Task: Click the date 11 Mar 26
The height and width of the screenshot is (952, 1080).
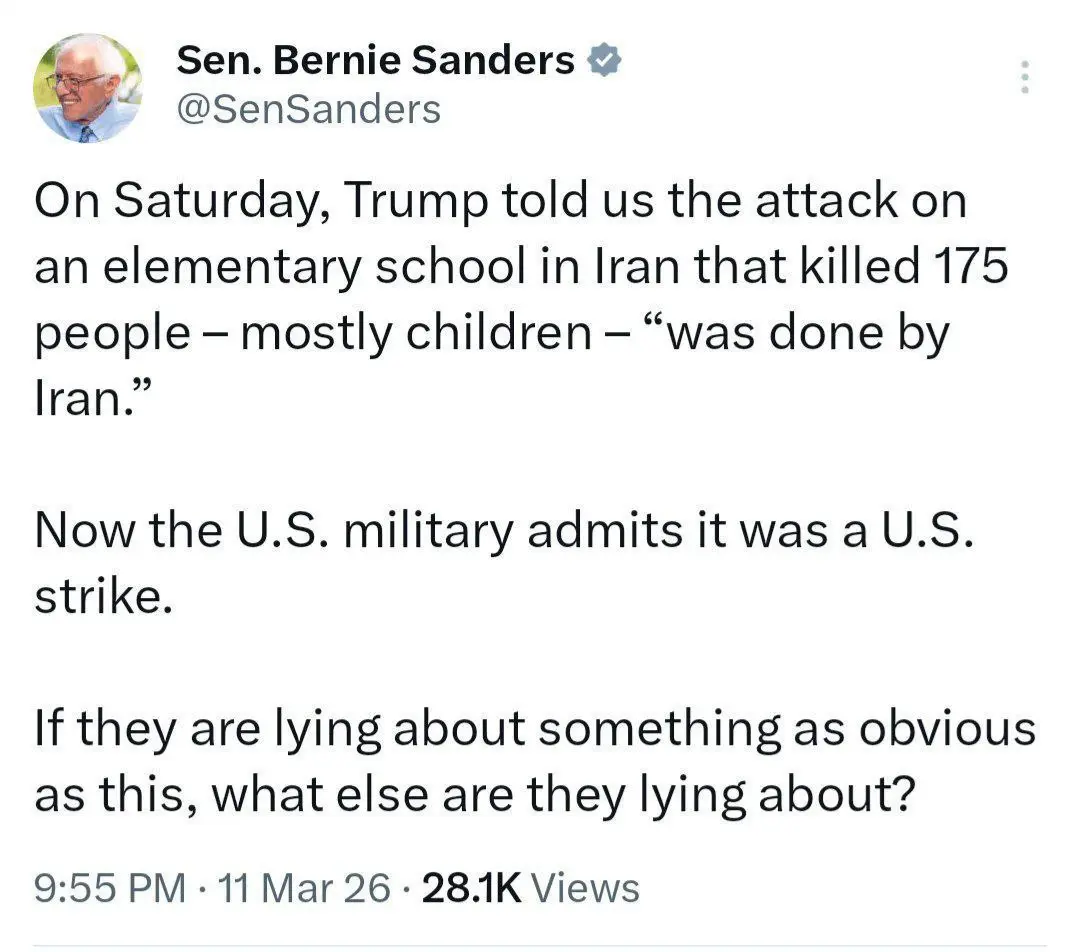Action: pos(307,887)
